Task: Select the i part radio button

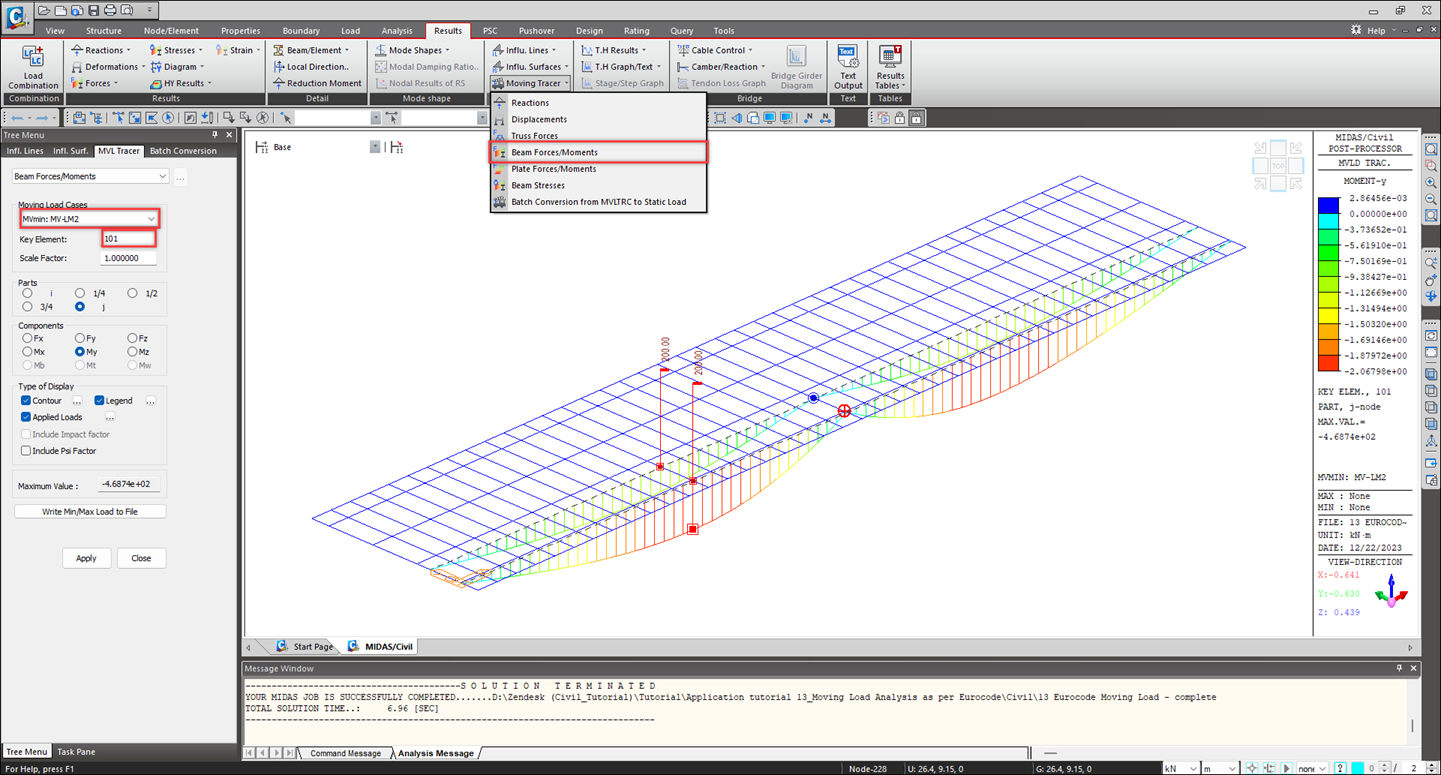Action: (x=27, y=293)
